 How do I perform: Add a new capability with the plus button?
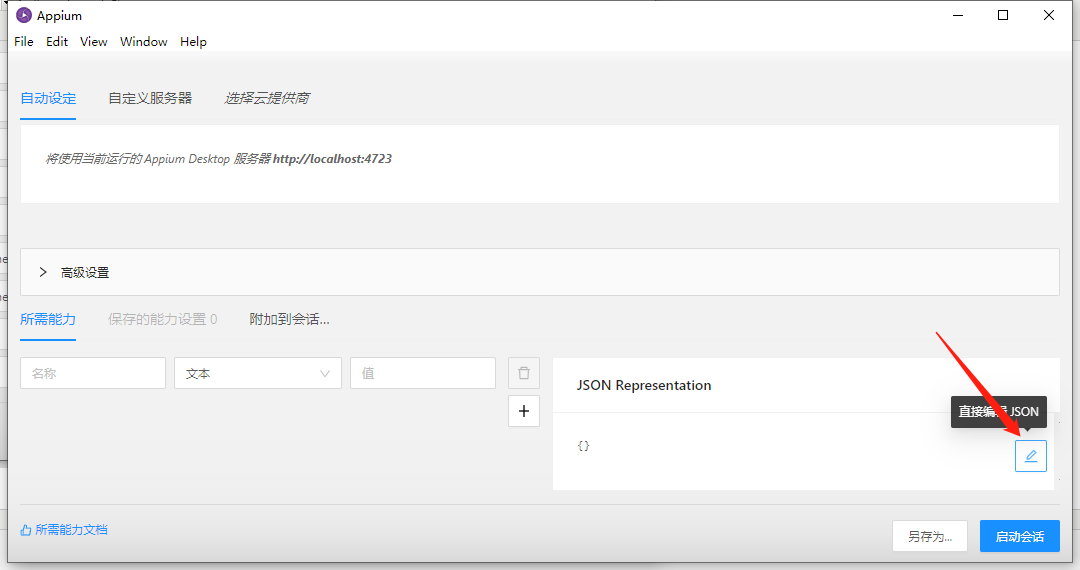pos(523,411)
